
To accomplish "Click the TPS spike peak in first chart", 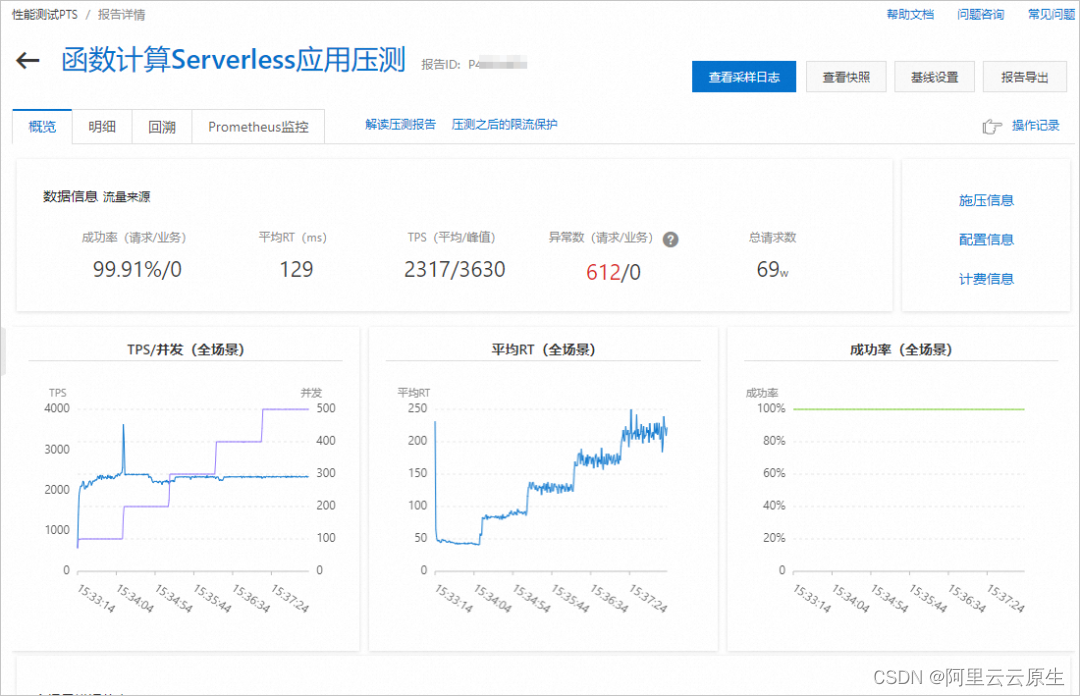I will pyautogui.click(x=124, y=427).
